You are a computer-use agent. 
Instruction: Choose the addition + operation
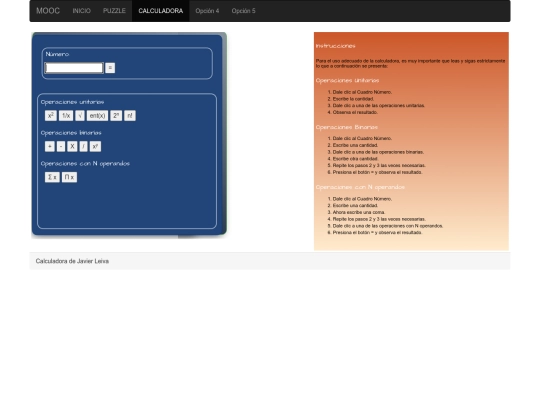(50, 146)
